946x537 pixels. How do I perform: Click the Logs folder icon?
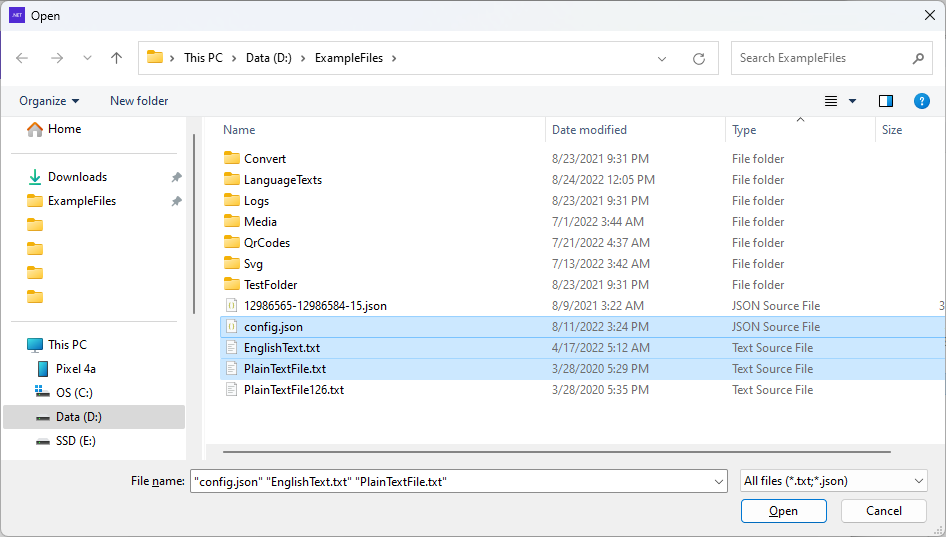[232, 200]
